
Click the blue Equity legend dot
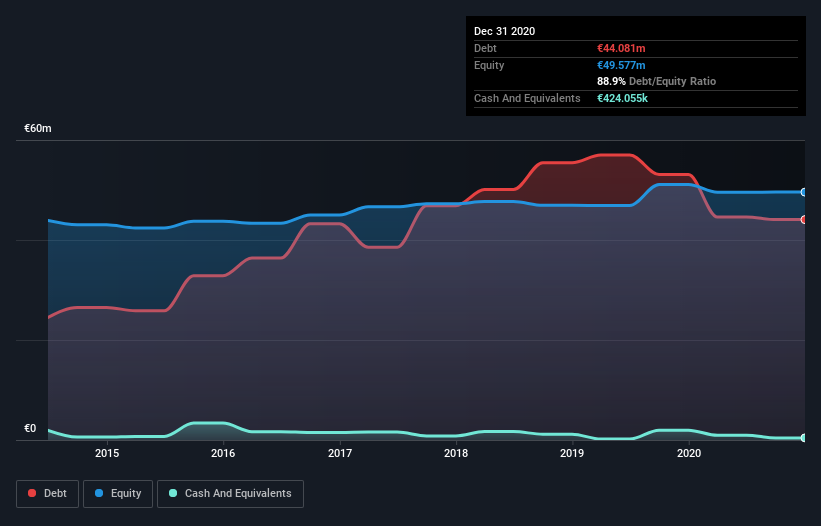click(x=99, y=493)
